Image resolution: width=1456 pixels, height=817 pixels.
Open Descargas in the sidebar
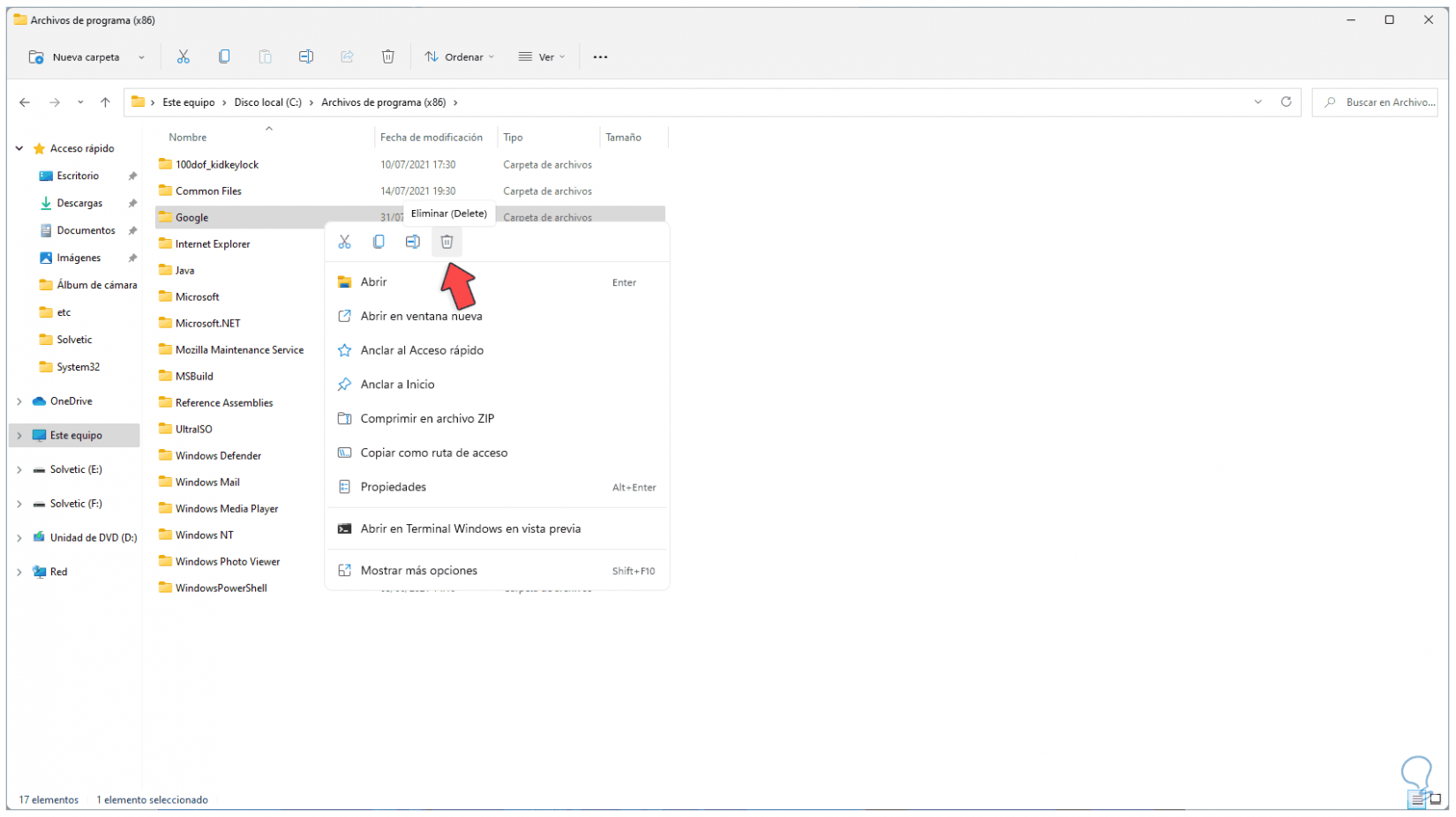click(79, 203)
